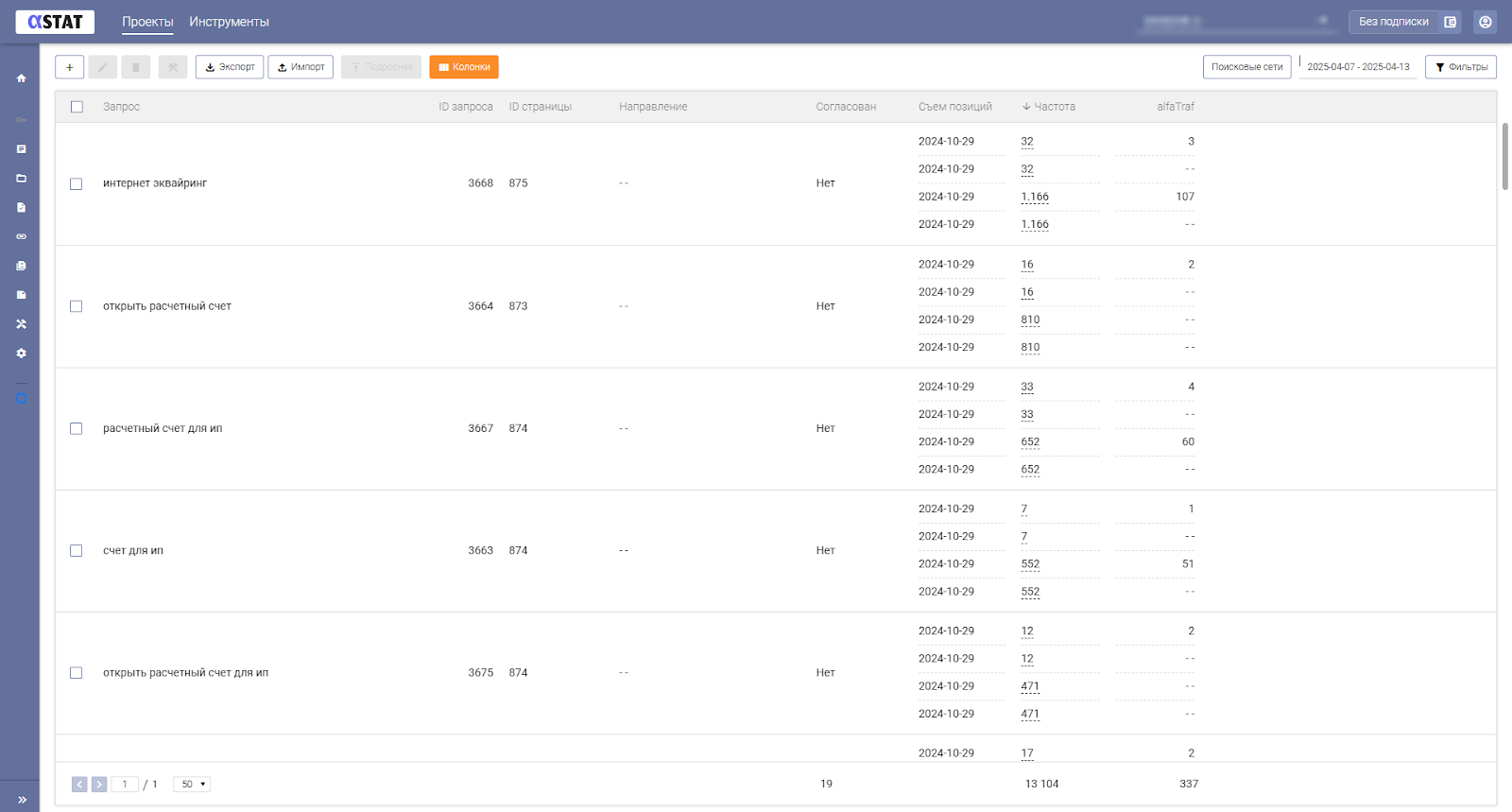Click the trash delete button
The height and width of the screenshot is (812, 1512).
point(136,67)
